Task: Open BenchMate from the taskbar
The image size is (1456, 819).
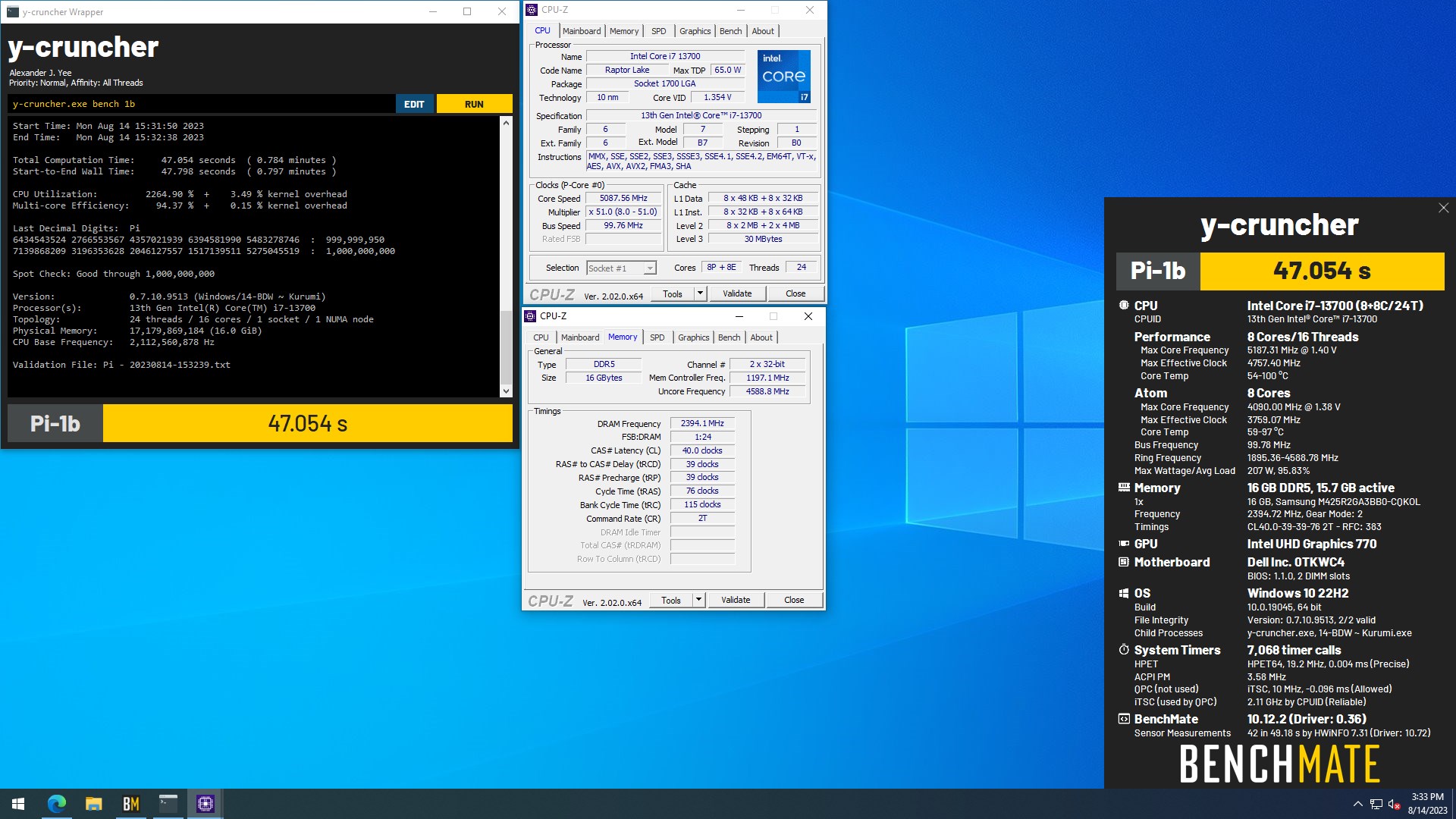Action: pyautogui.click(x=131, y=804)
